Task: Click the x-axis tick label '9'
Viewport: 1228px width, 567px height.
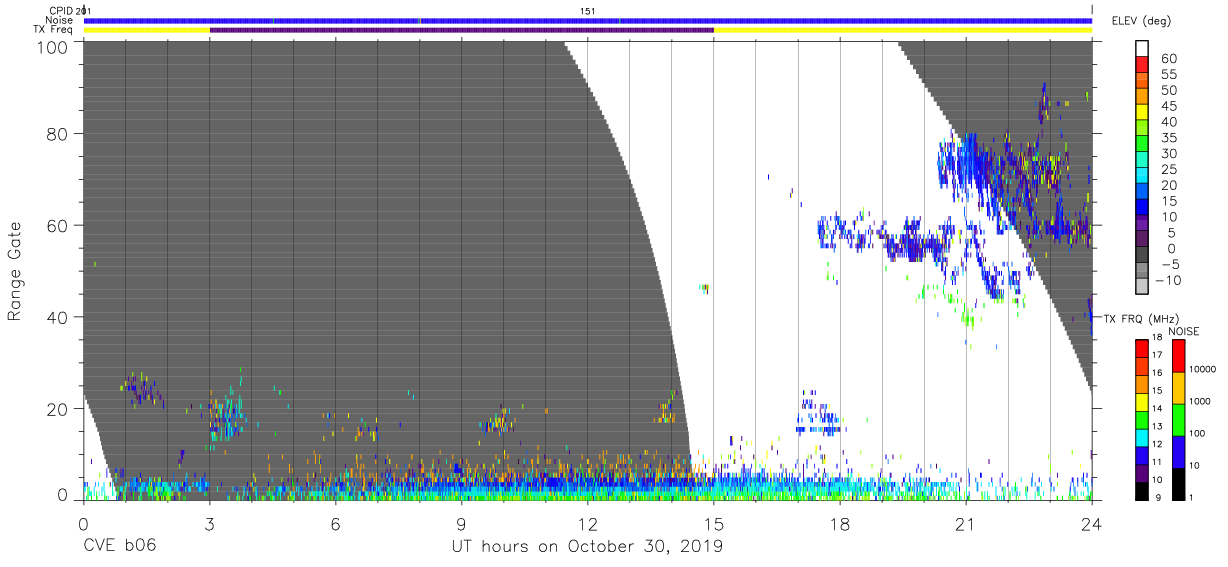Action: (461, 523)
